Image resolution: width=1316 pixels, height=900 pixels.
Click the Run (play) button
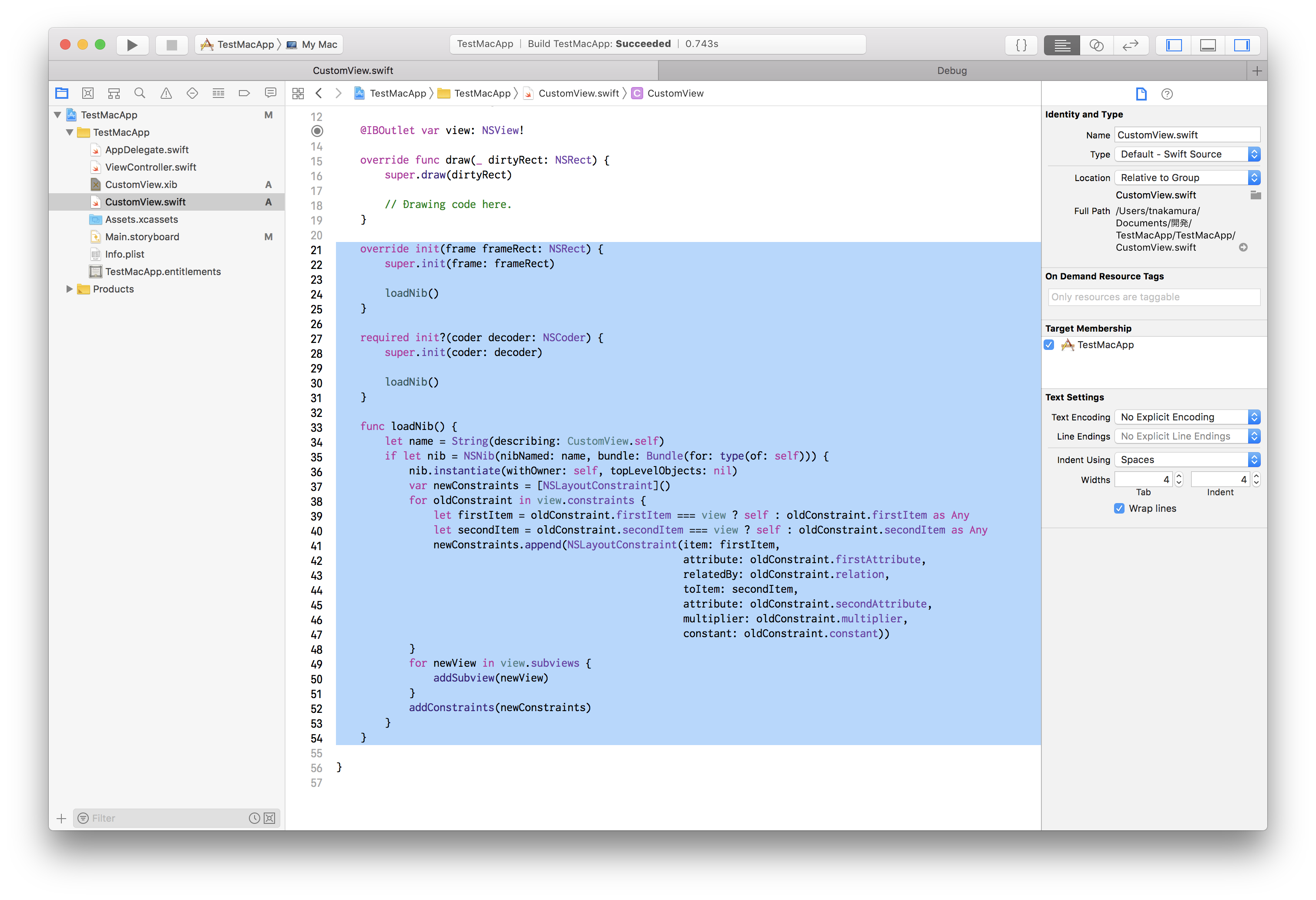pos(132,45)
